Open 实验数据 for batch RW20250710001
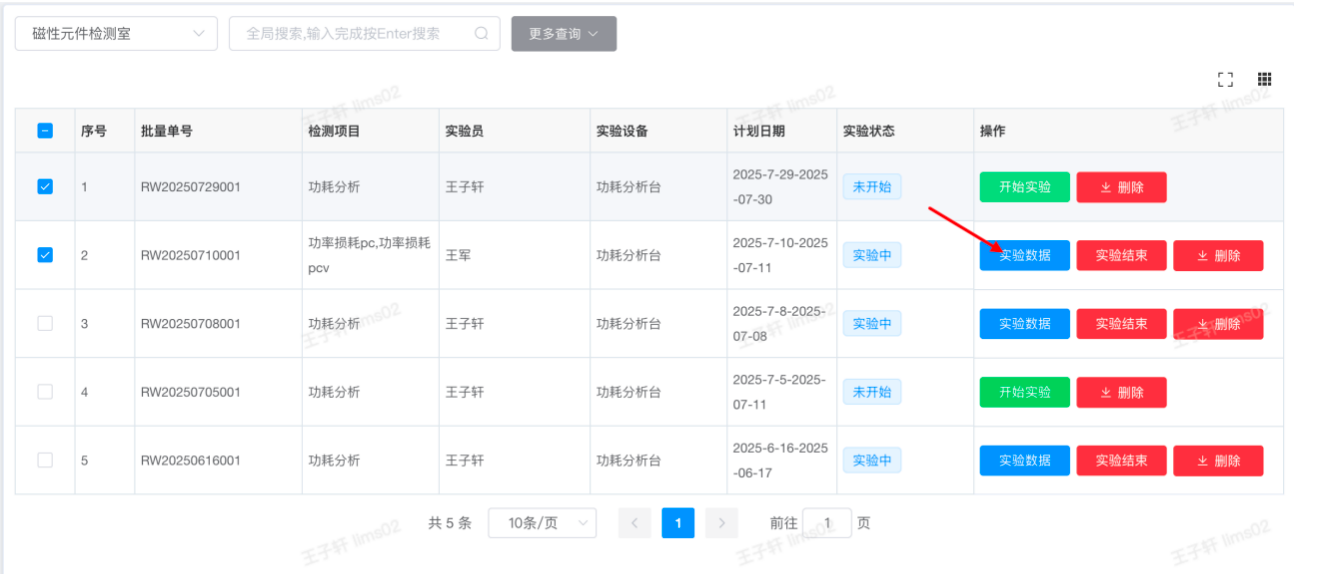 (x=1024, y=255)
